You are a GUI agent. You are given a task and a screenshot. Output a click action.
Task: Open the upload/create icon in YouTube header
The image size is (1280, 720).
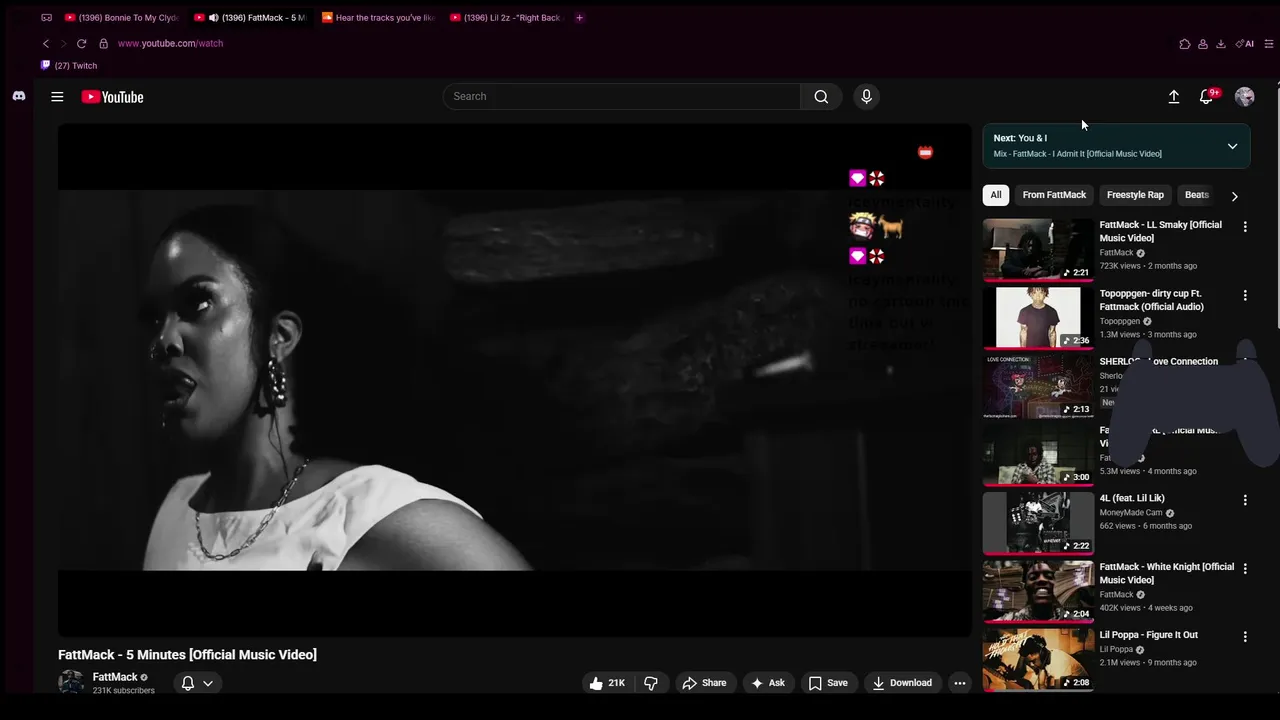pos(1174,97)
